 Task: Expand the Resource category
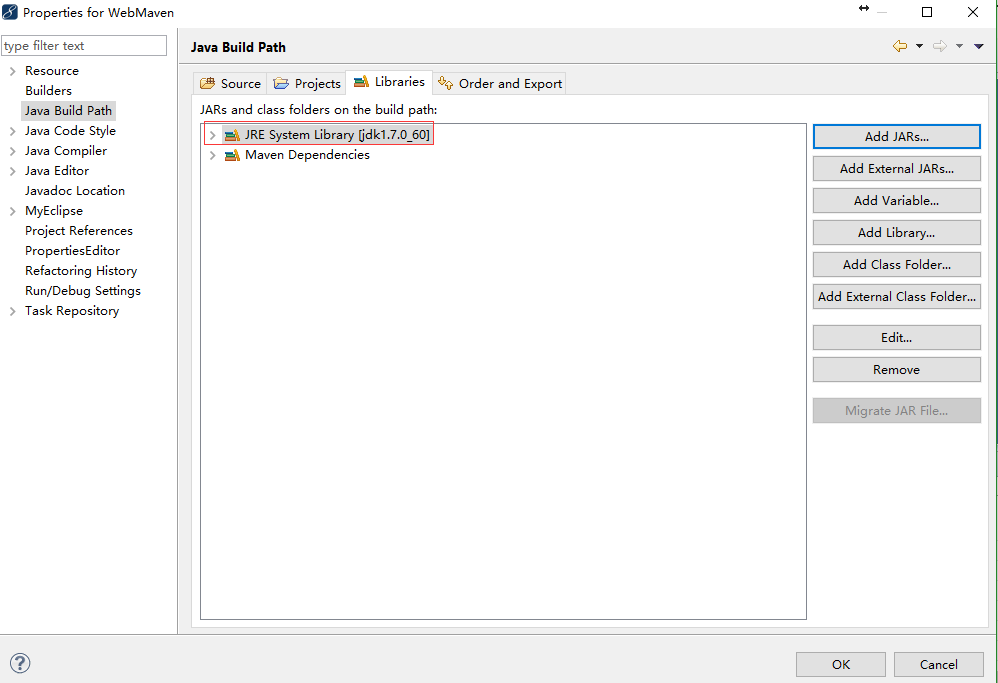click(13, 71)
